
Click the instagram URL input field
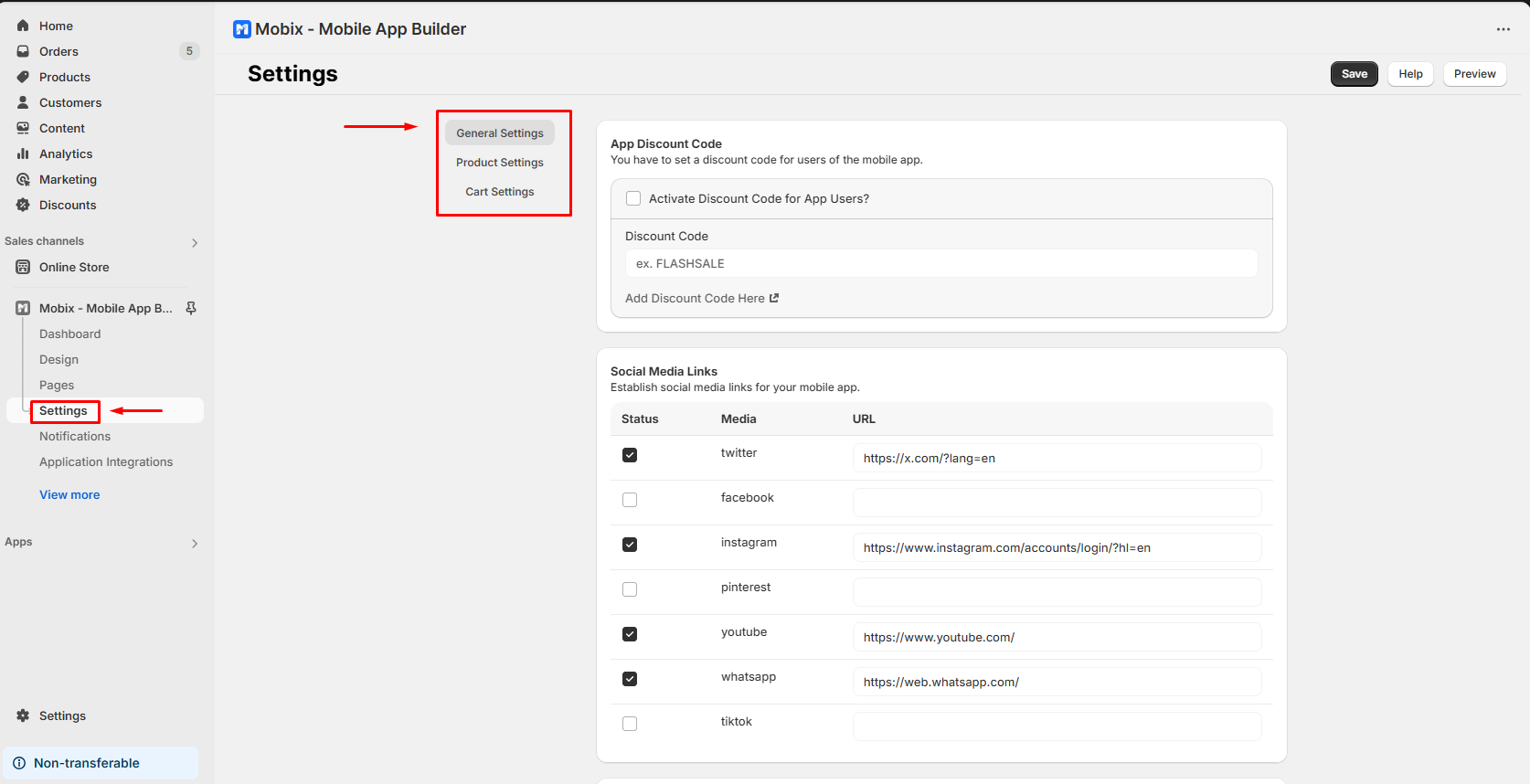pyautogui.click(x=1057, y=547)
